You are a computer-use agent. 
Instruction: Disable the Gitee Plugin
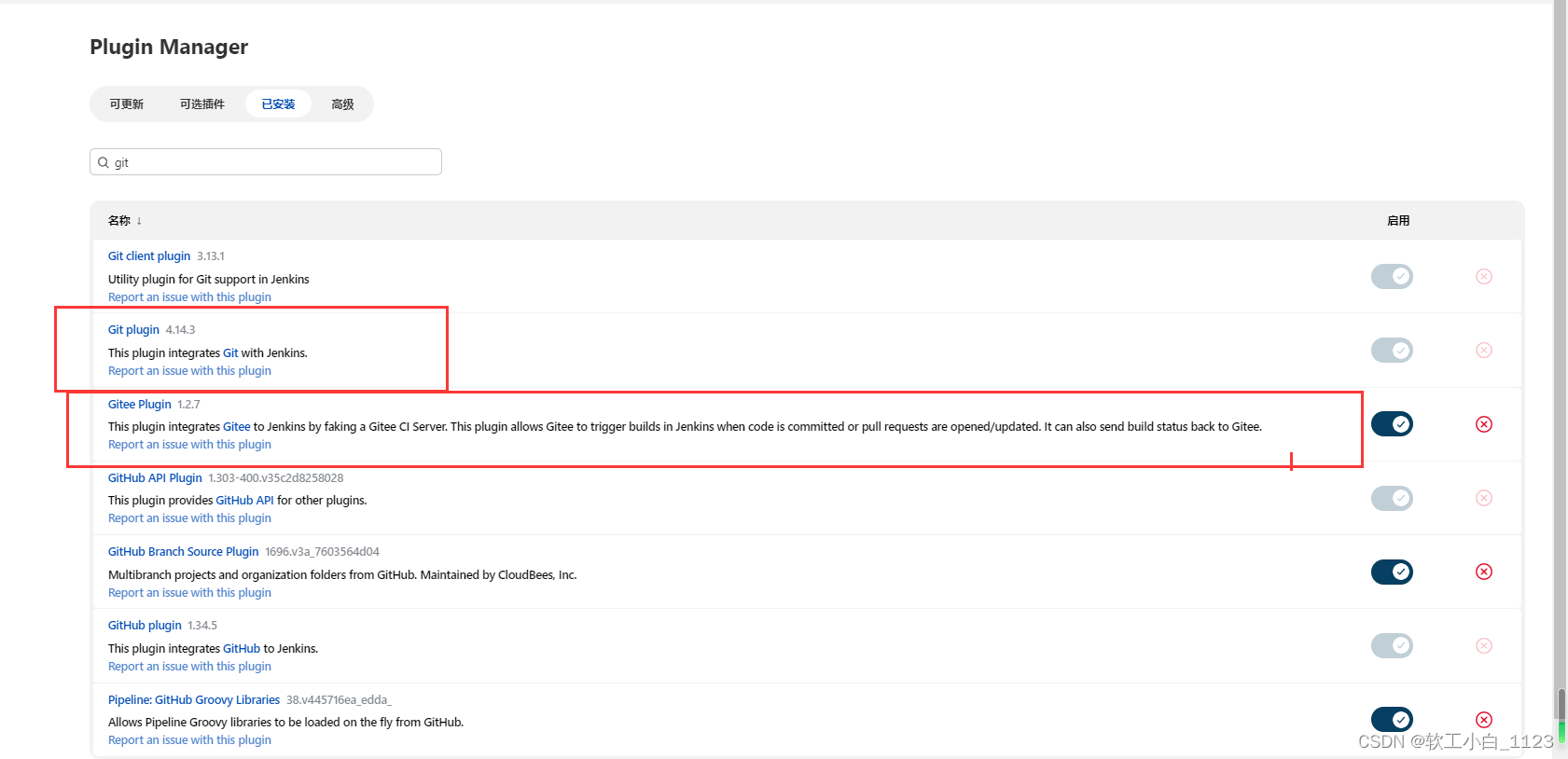click(1392, 424)
